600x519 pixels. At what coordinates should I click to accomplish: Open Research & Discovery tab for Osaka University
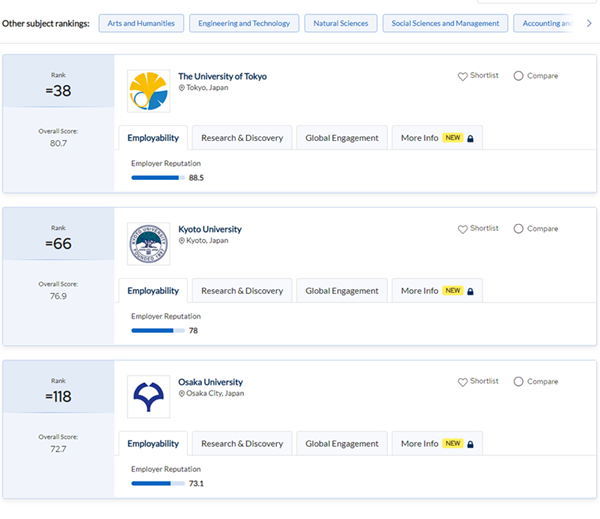click(242, 444)
